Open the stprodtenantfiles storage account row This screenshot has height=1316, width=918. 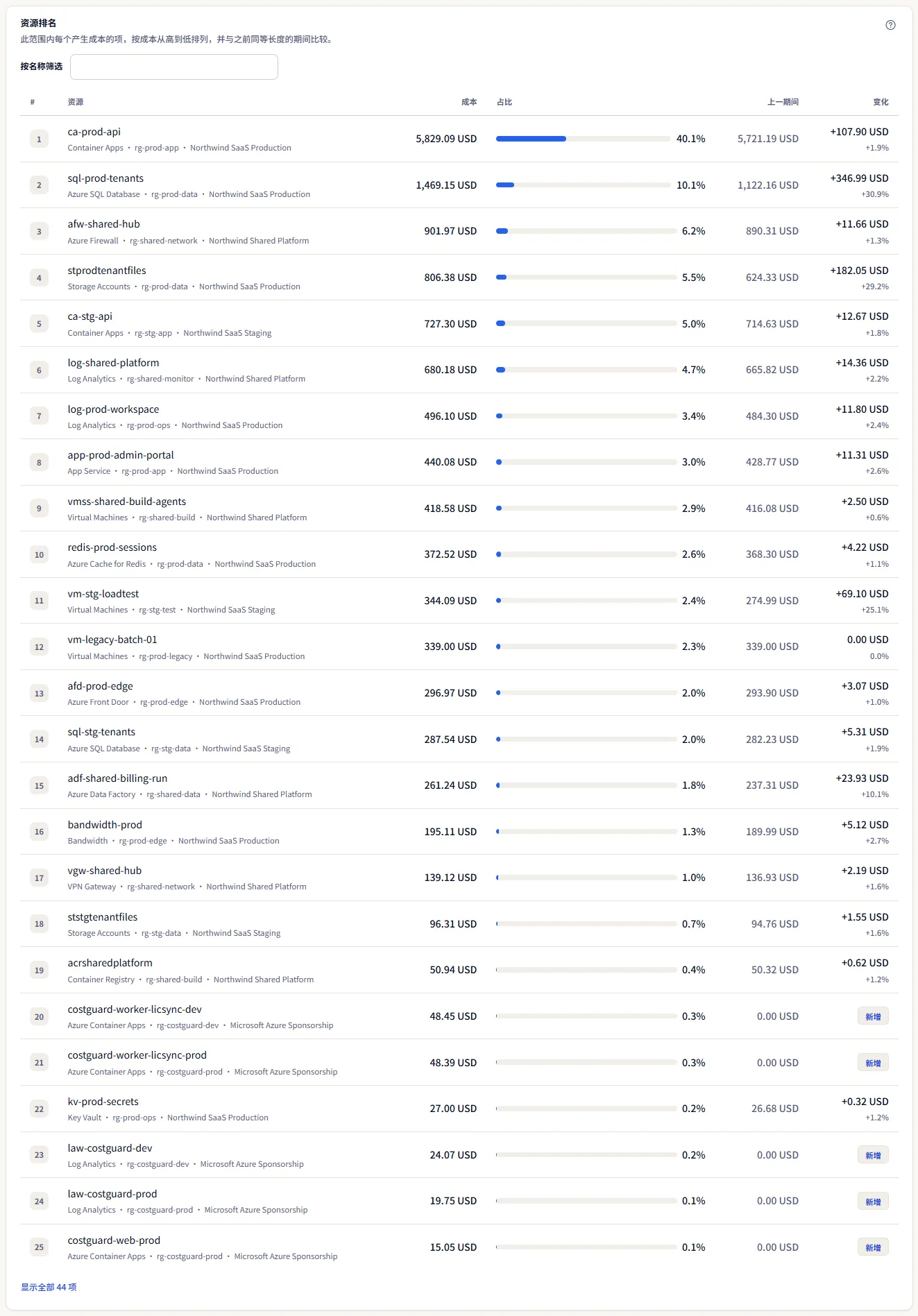tap(459, 277)
